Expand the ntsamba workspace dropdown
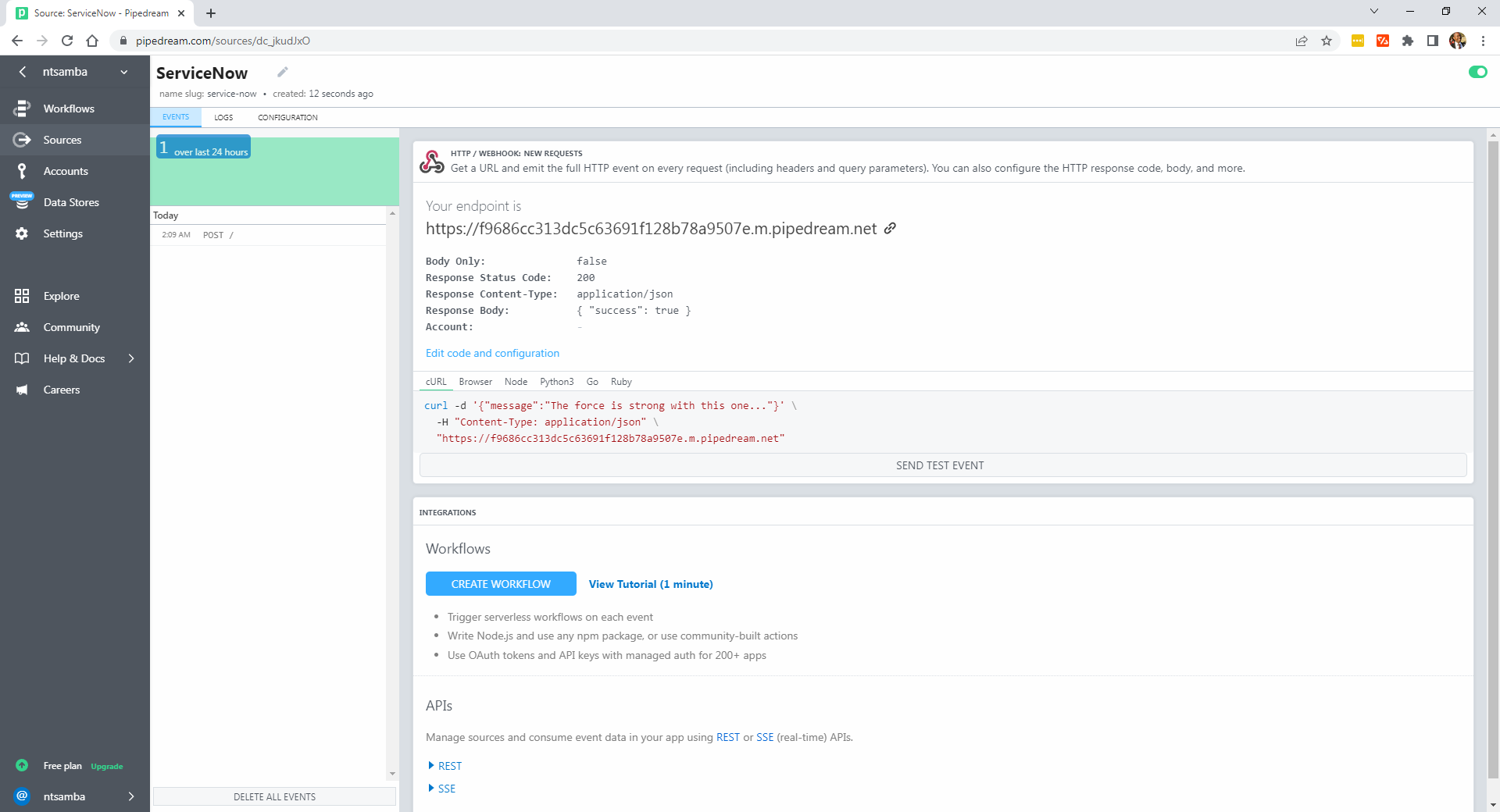Viewport: 1500px width, 812px height. point(124,72)
